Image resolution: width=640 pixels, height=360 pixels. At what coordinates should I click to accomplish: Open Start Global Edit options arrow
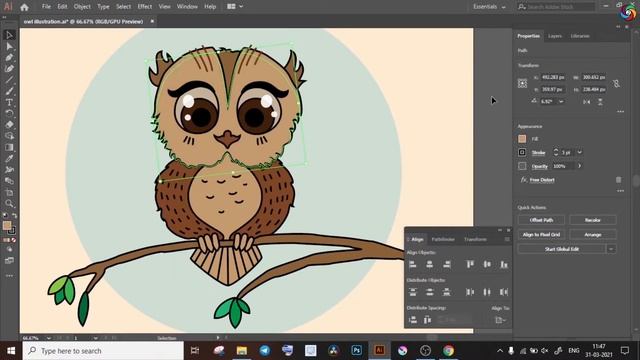[611, 249]
